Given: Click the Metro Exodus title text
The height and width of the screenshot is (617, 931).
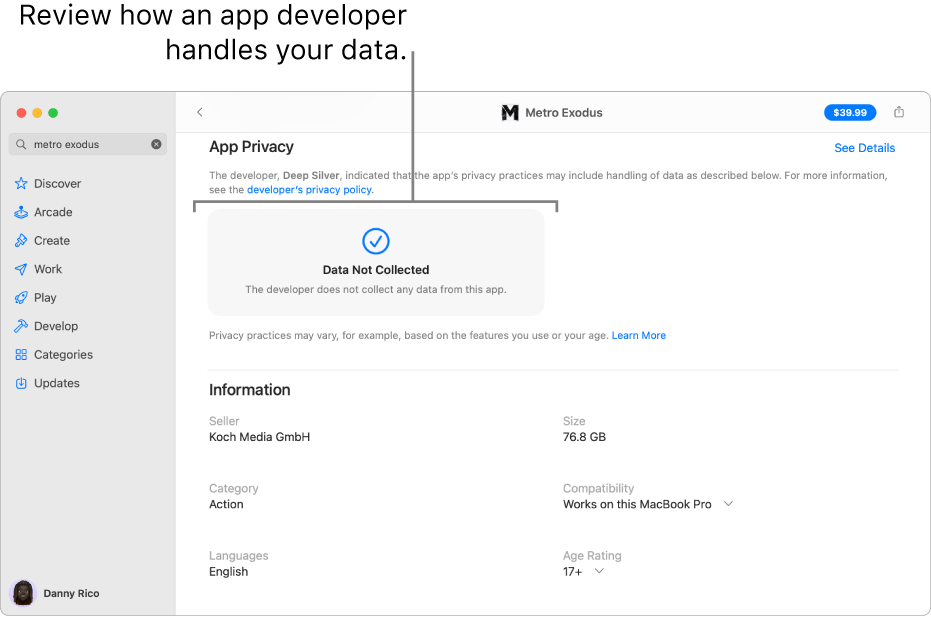Looking at the screenshot, I should (564, 113).
